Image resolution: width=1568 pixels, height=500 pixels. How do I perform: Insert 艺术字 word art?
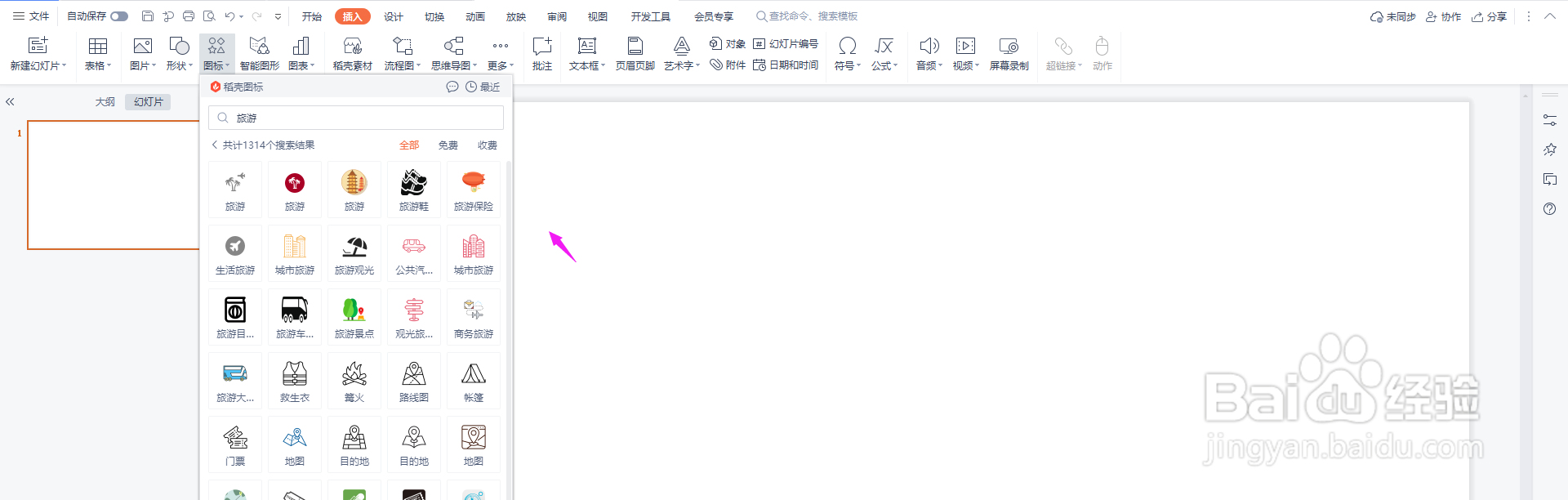(x=682, y=54)
